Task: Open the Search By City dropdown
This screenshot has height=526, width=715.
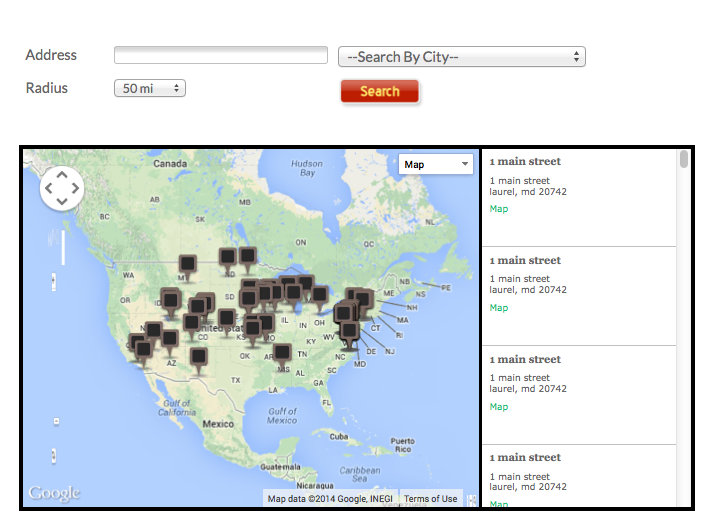Action: (x=461, y=57)
